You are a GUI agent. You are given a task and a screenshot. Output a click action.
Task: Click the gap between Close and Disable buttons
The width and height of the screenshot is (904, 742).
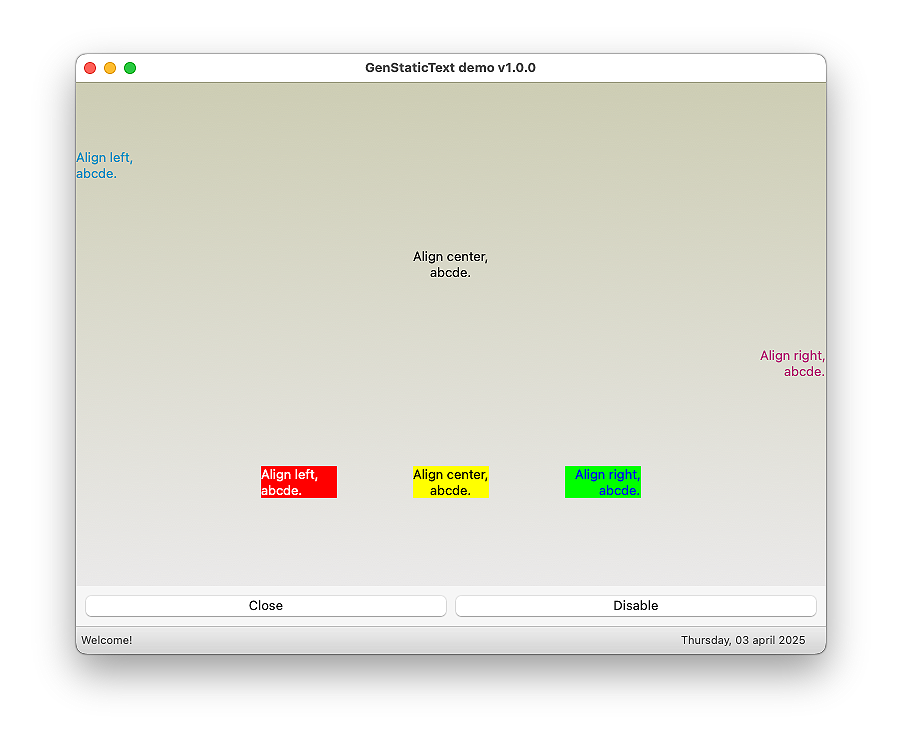(451, 606)
